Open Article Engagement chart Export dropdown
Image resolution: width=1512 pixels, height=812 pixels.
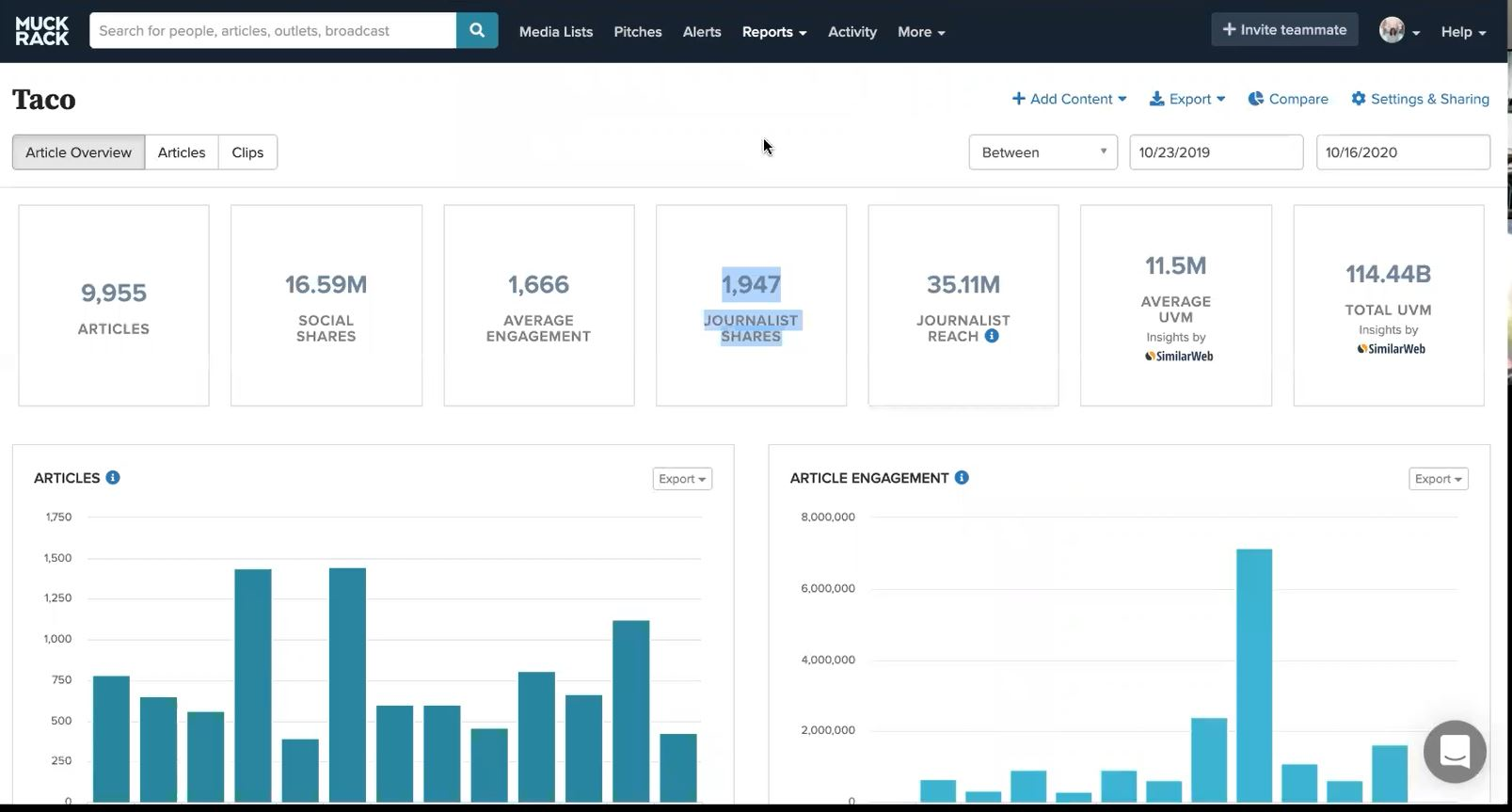point(1438,478)
